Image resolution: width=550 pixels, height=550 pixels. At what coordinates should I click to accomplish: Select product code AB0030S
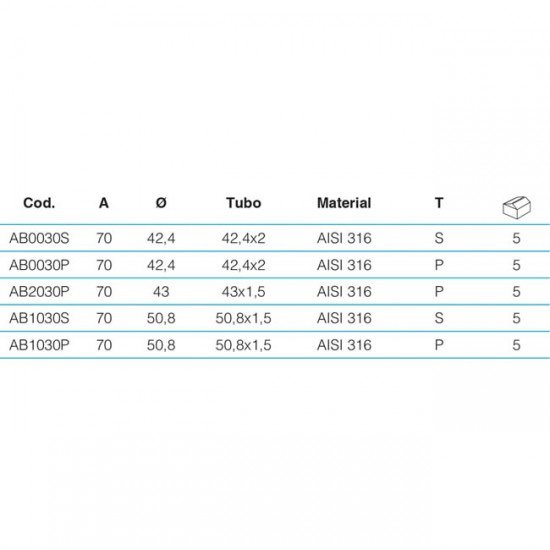(39, 239)
